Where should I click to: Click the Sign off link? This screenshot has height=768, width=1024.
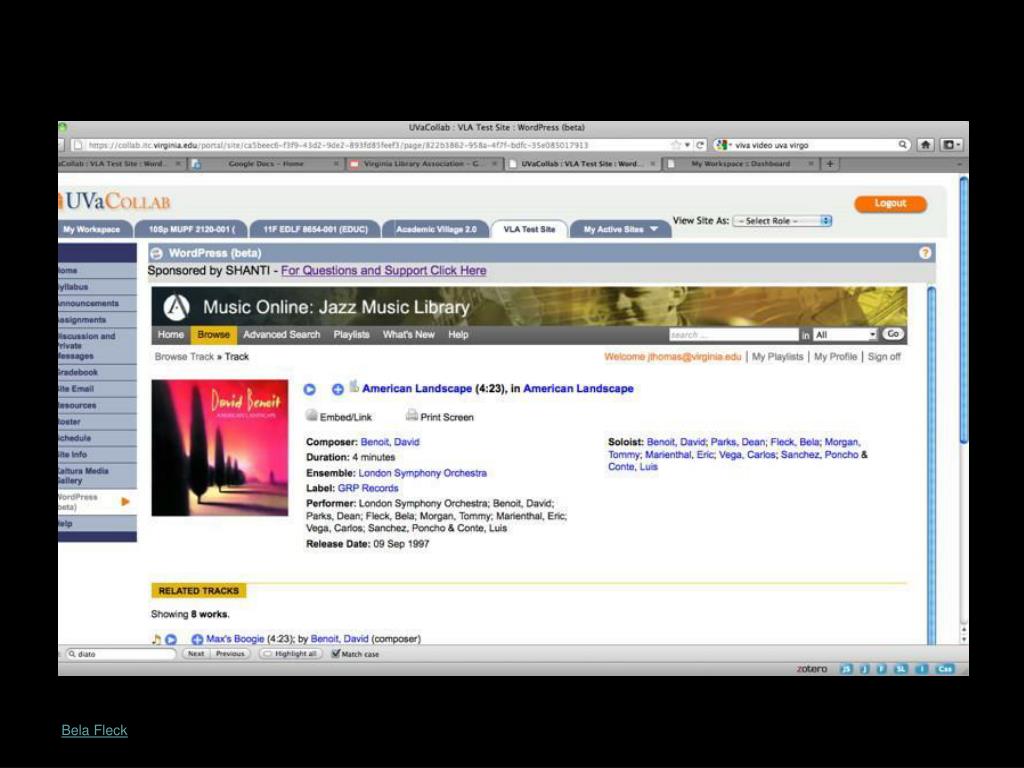pos(884,357)
